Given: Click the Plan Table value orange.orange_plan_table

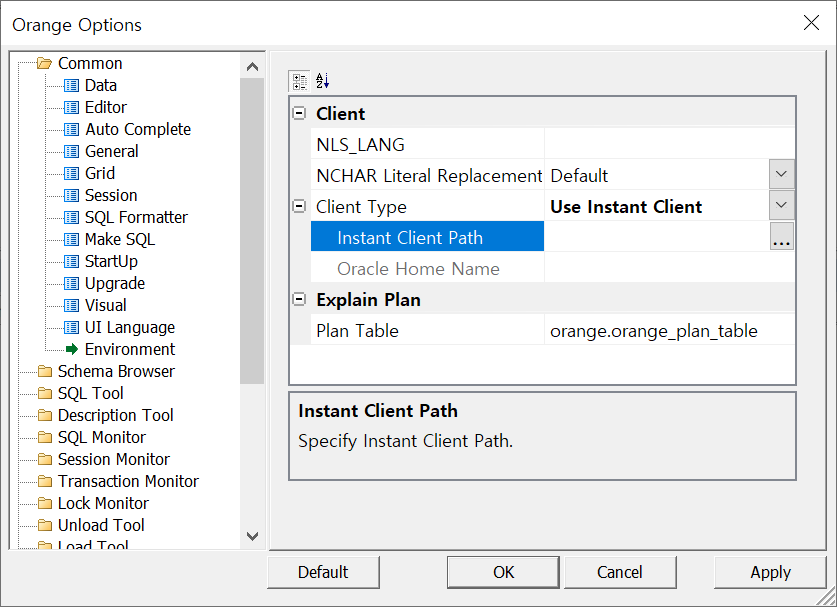Looking at the screenshot, I should 653,331.
